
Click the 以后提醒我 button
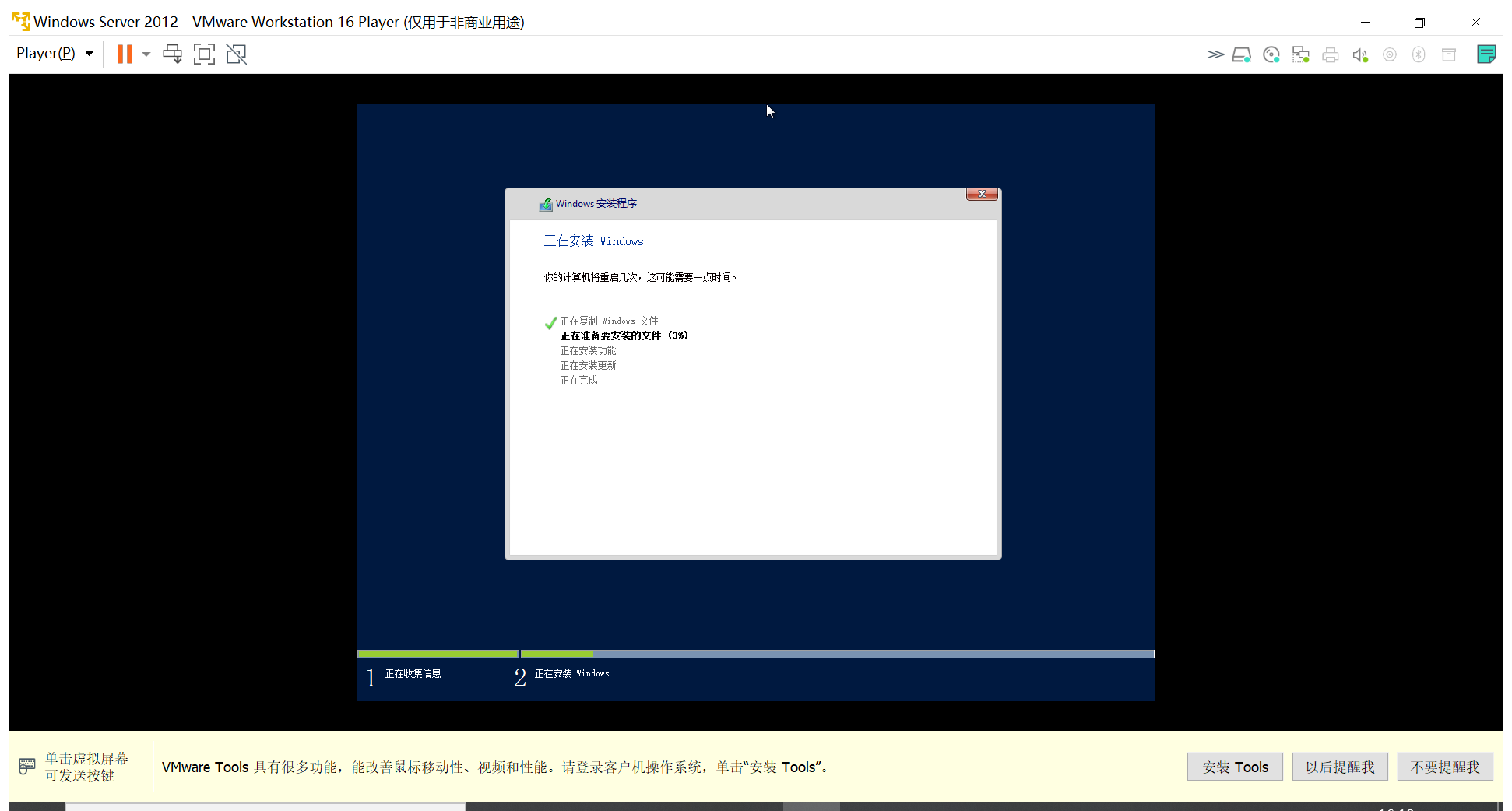(1340, 767)
